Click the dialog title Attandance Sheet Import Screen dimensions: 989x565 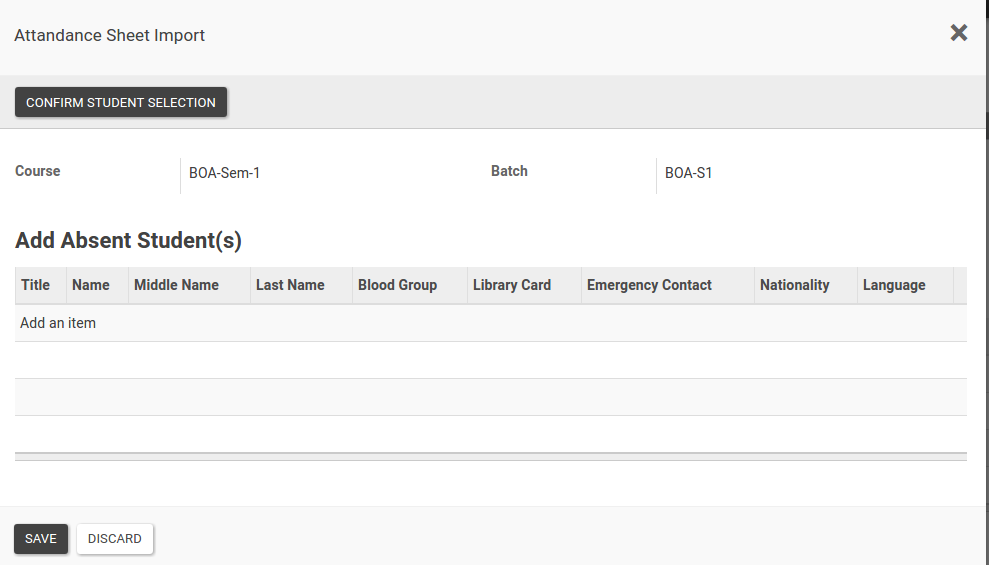click(110, 35)
